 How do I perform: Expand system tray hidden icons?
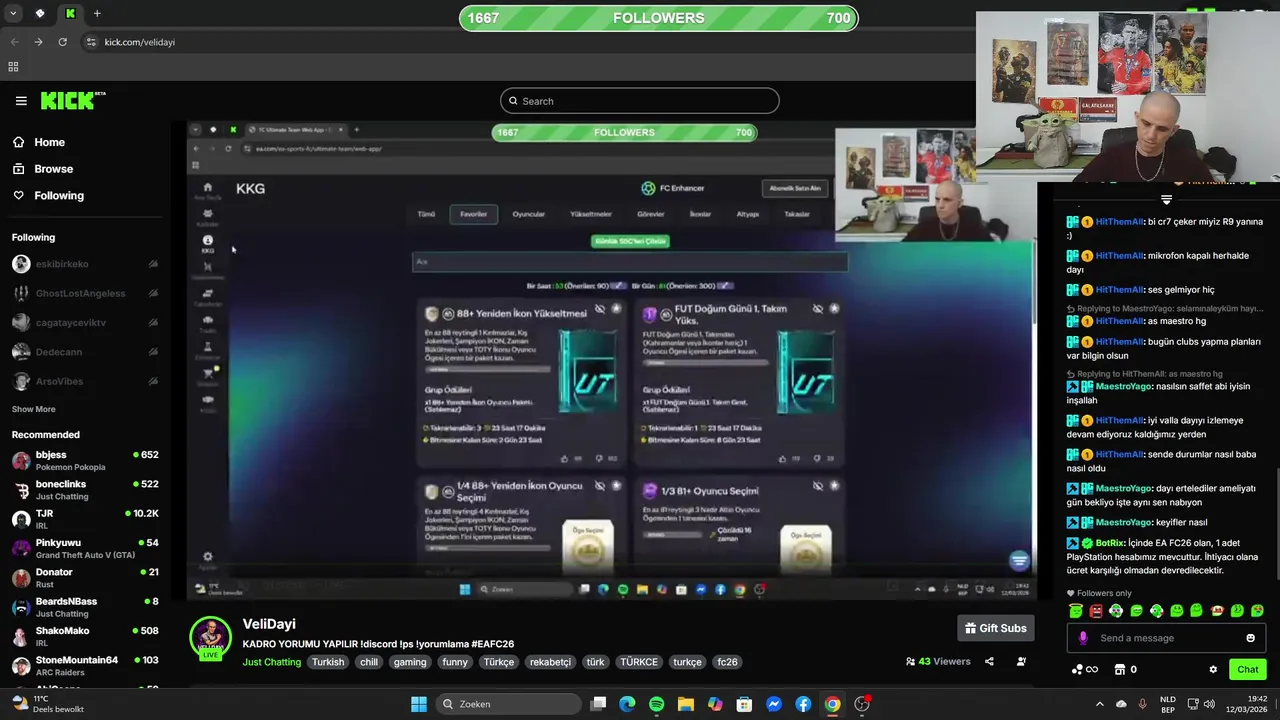click(x=1100, y=704)
